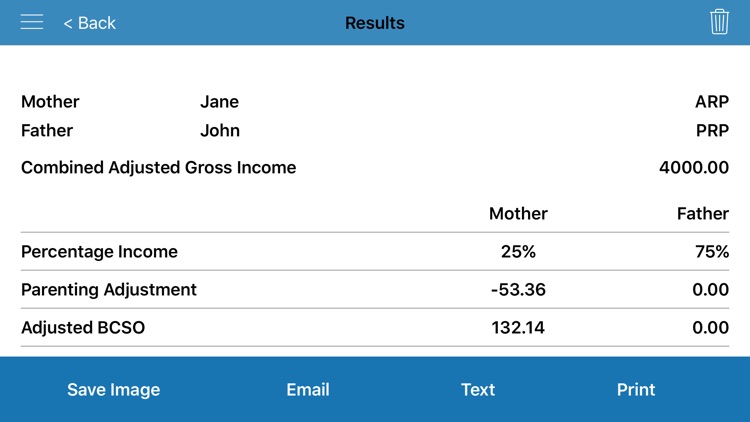Select the mother's name Jane

219,101
